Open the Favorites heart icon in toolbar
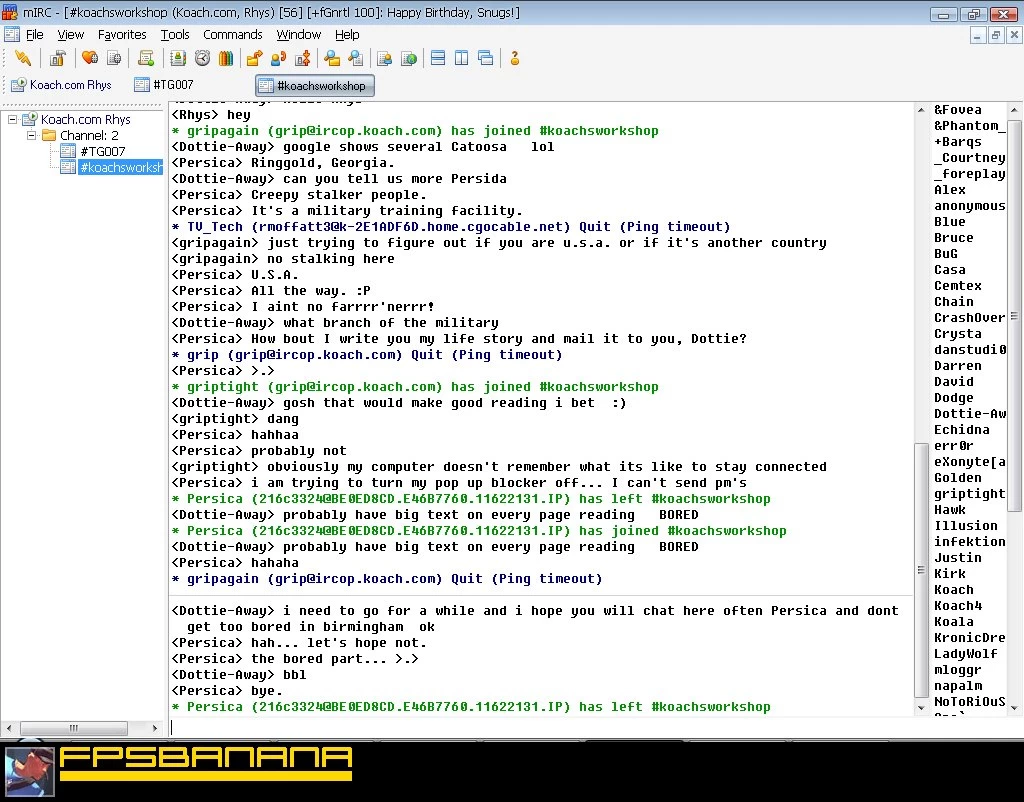The image size is (1024, 802). coord(89,58)
